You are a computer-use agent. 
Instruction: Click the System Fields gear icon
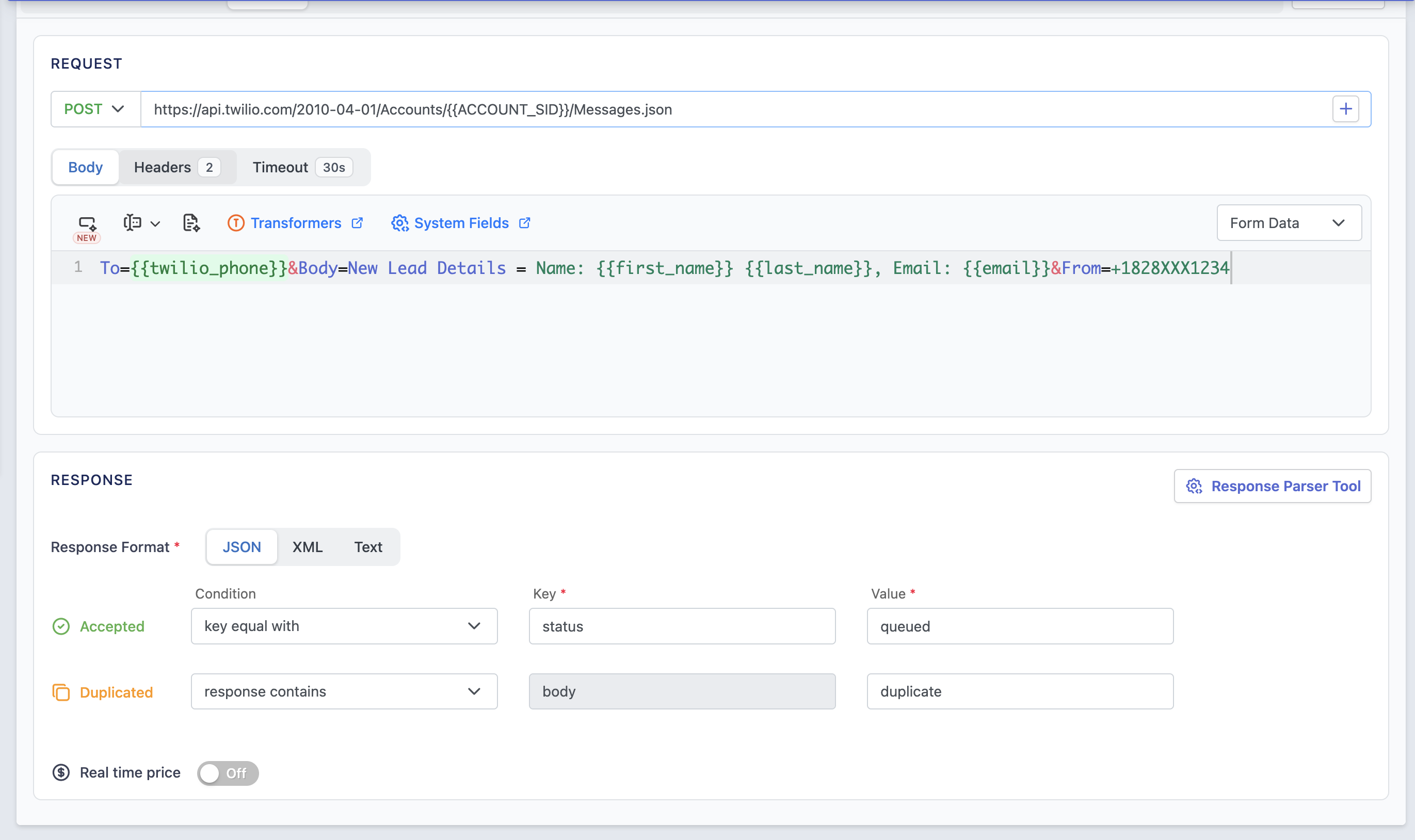[x=399, y=223]
